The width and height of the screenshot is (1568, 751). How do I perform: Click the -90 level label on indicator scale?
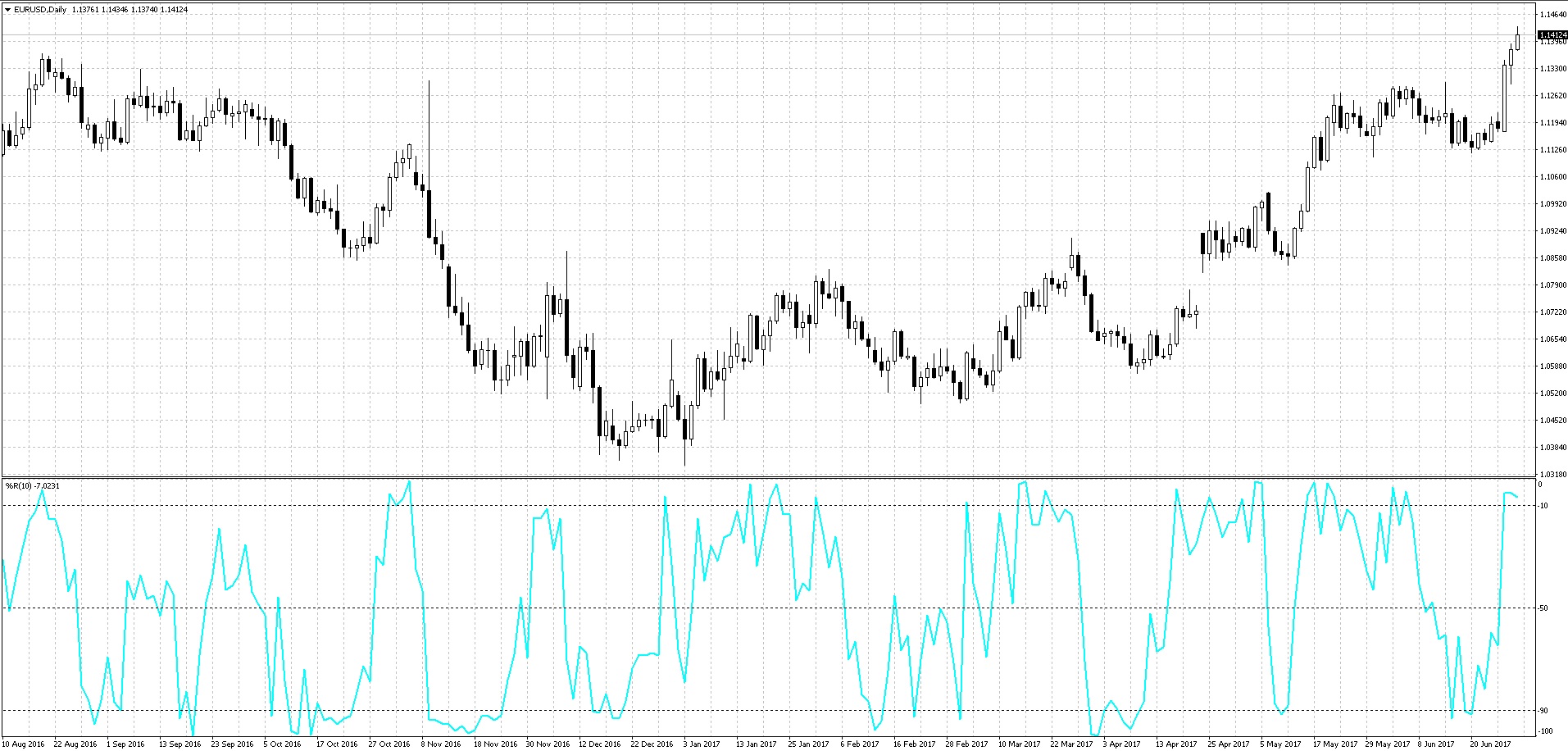coord(1543,711)
